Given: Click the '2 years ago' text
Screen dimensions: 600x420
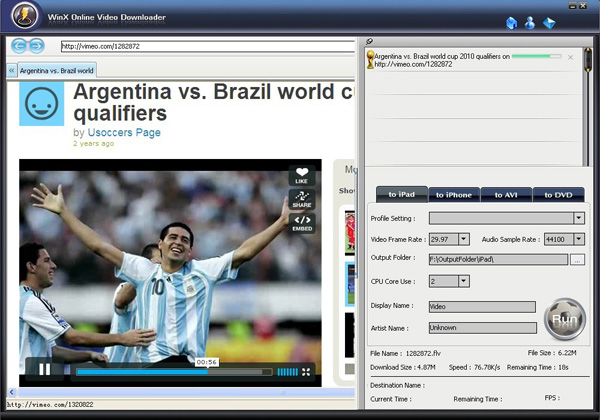Looking at the screenshot, I should click(x=93, y=143).
